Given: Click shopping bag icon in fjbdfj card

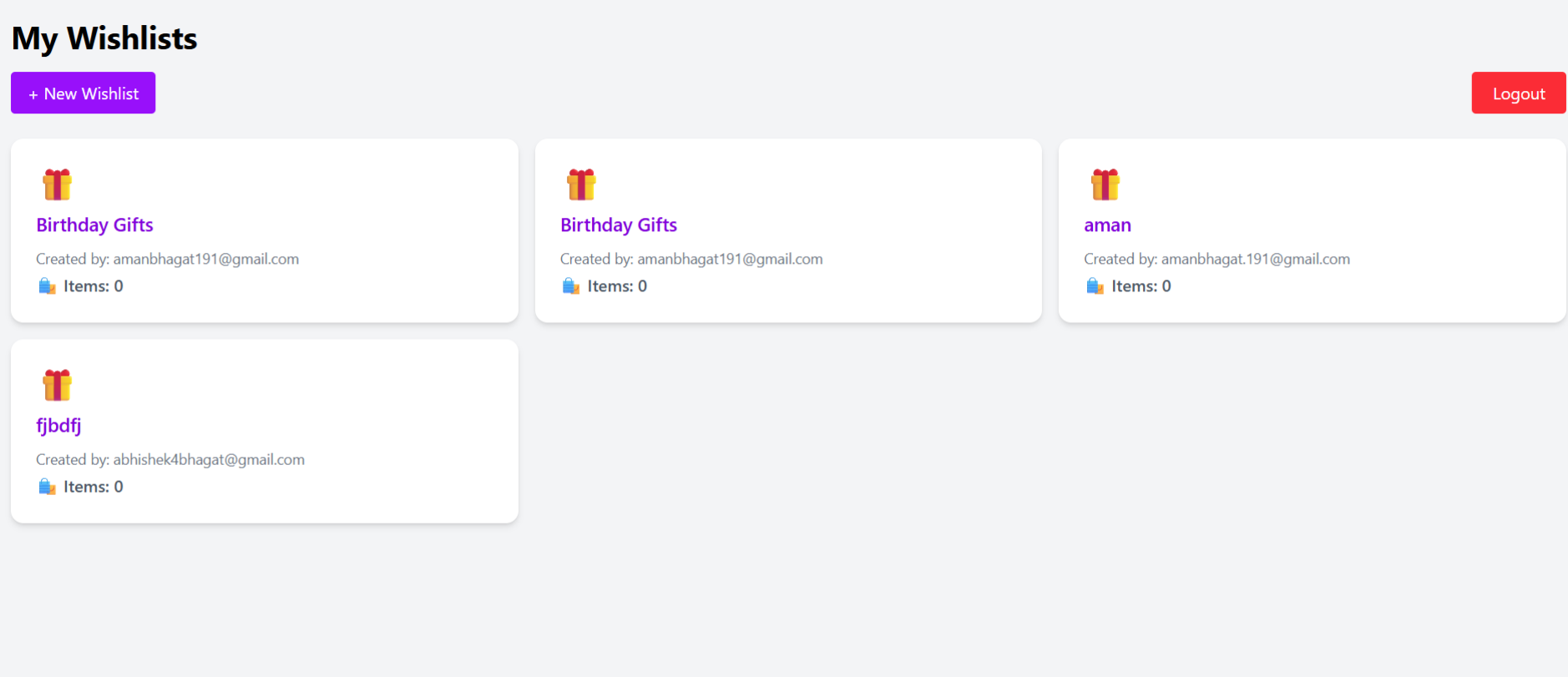Looking at the screenshot, I should (47, 487).
